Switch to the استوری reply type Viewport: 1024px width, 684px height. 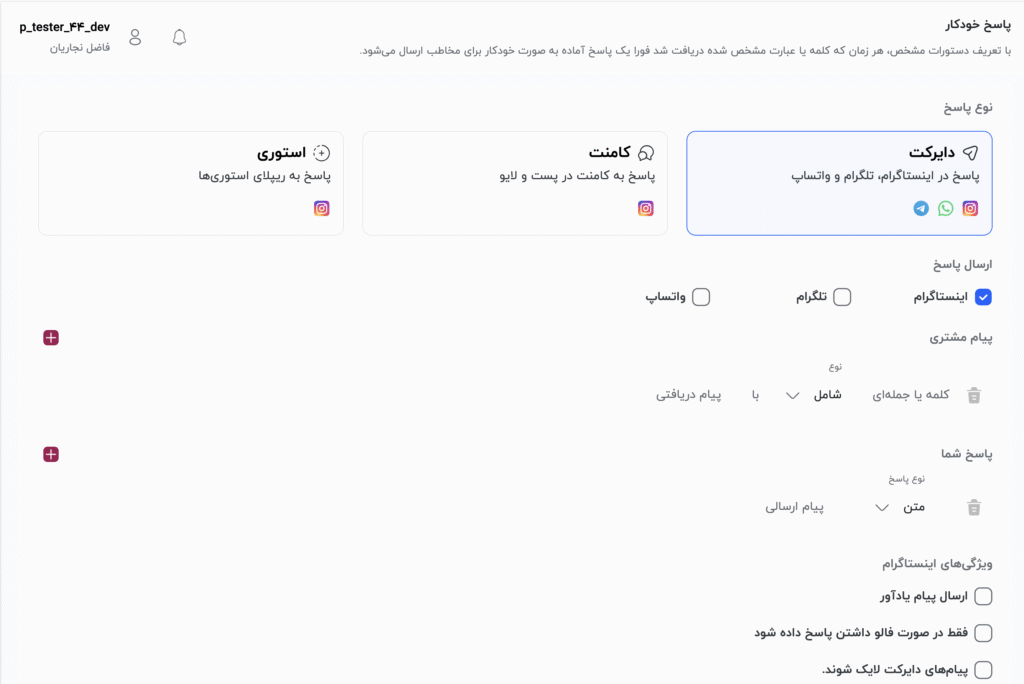click(190, 183)
